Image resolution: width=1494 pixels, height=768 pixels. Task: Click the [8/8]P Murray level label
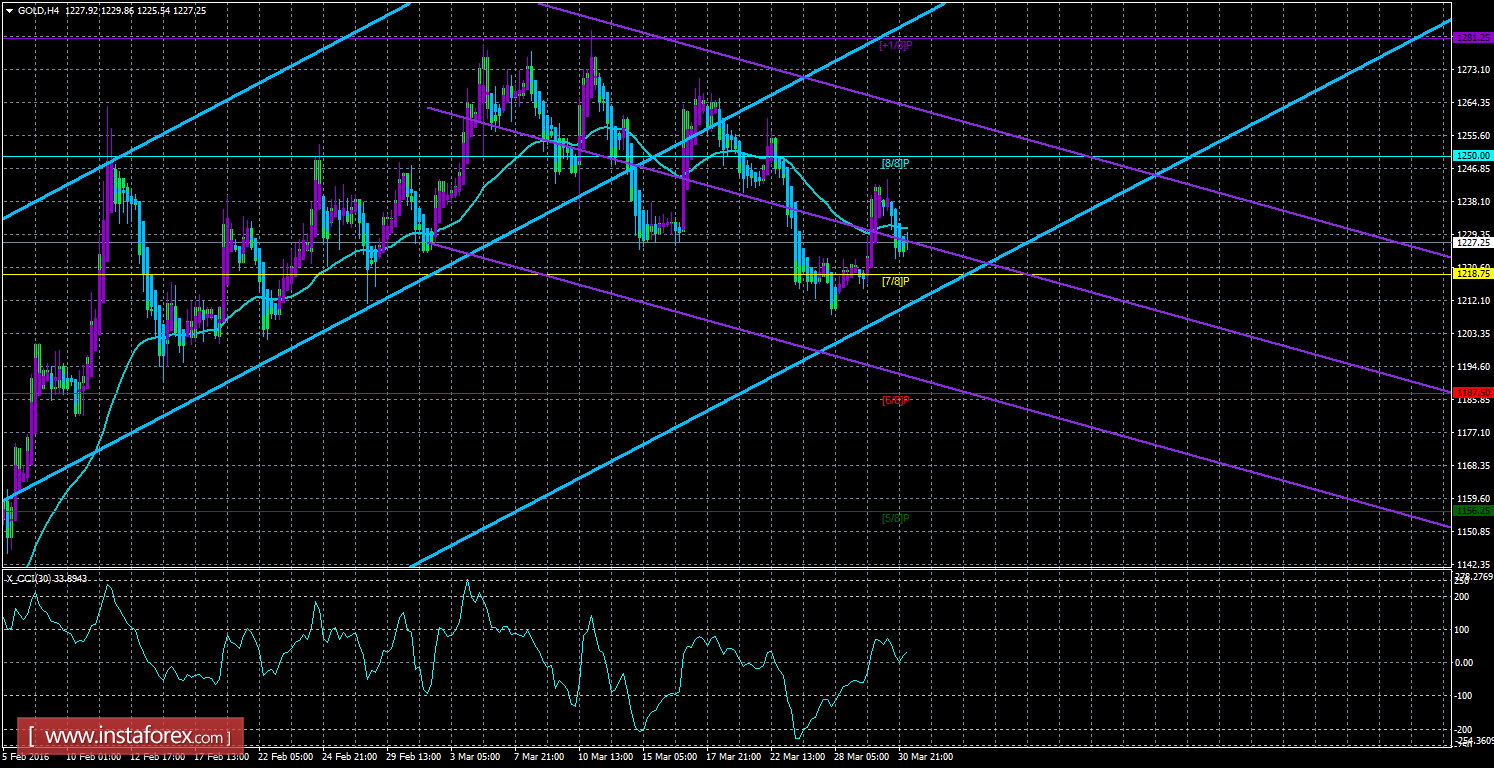point(895,163)
